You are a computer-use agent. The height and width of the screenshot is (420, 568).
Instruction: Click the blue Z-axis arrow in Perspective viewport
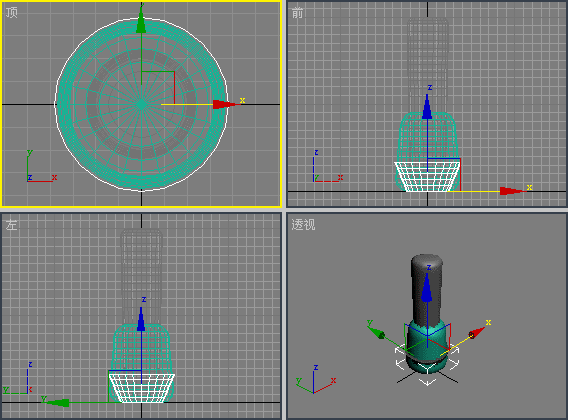(427, 288)
